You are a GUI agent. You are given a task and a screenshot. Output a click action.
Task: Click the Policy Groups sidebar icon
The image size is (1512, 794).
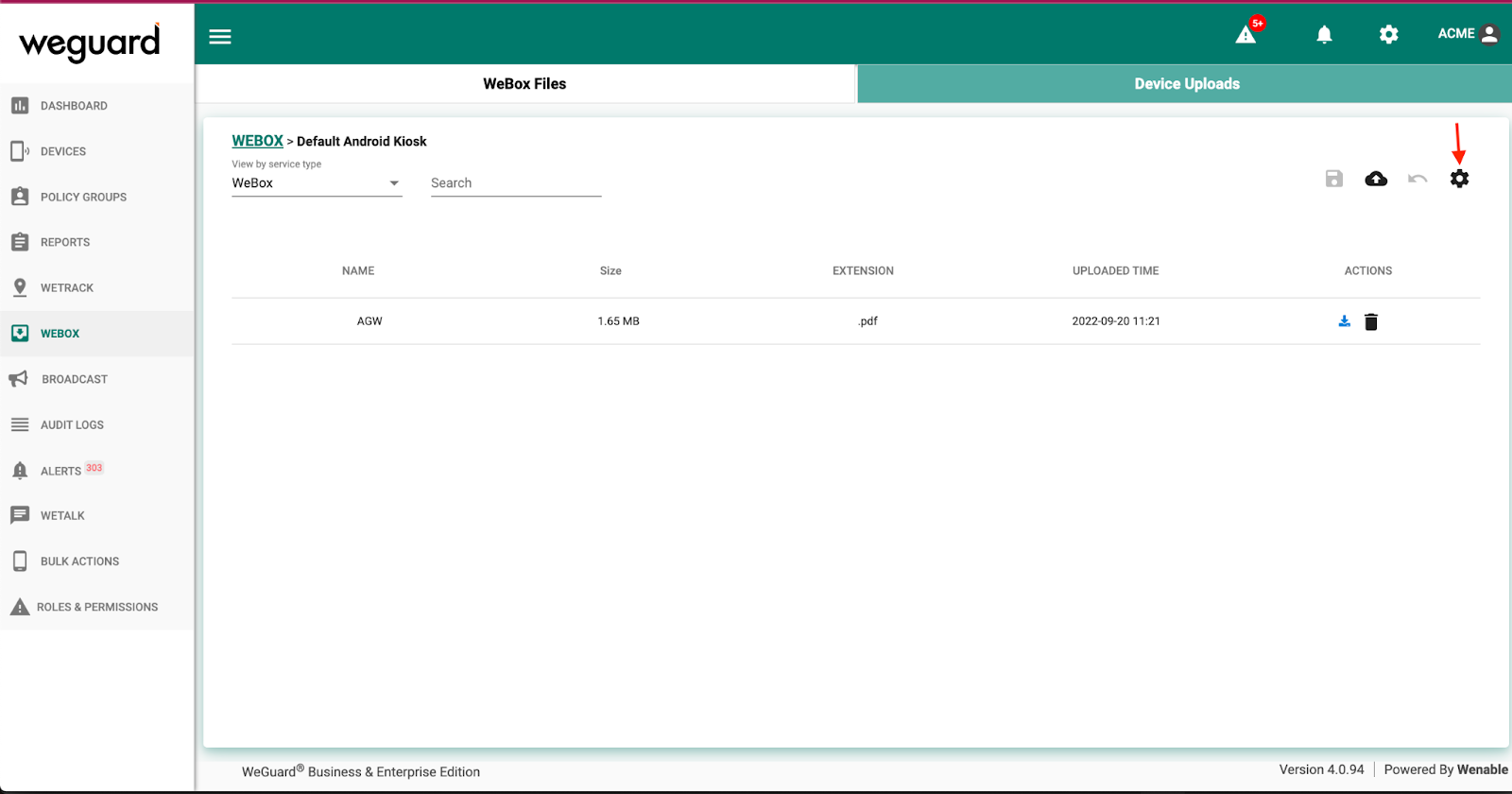pos(20,197)
